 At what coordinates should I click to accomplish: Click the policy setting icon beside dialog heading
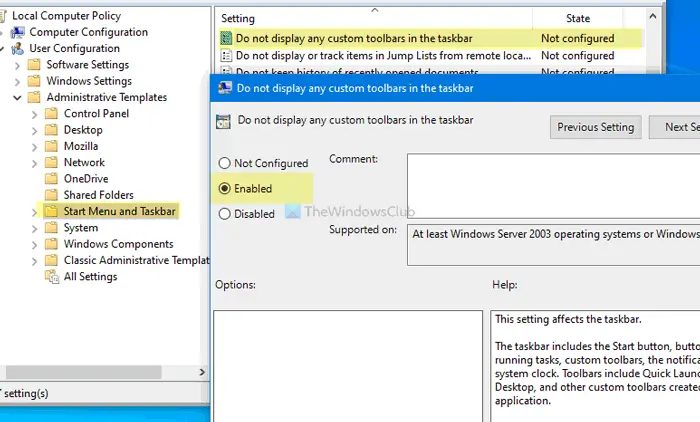223,121
